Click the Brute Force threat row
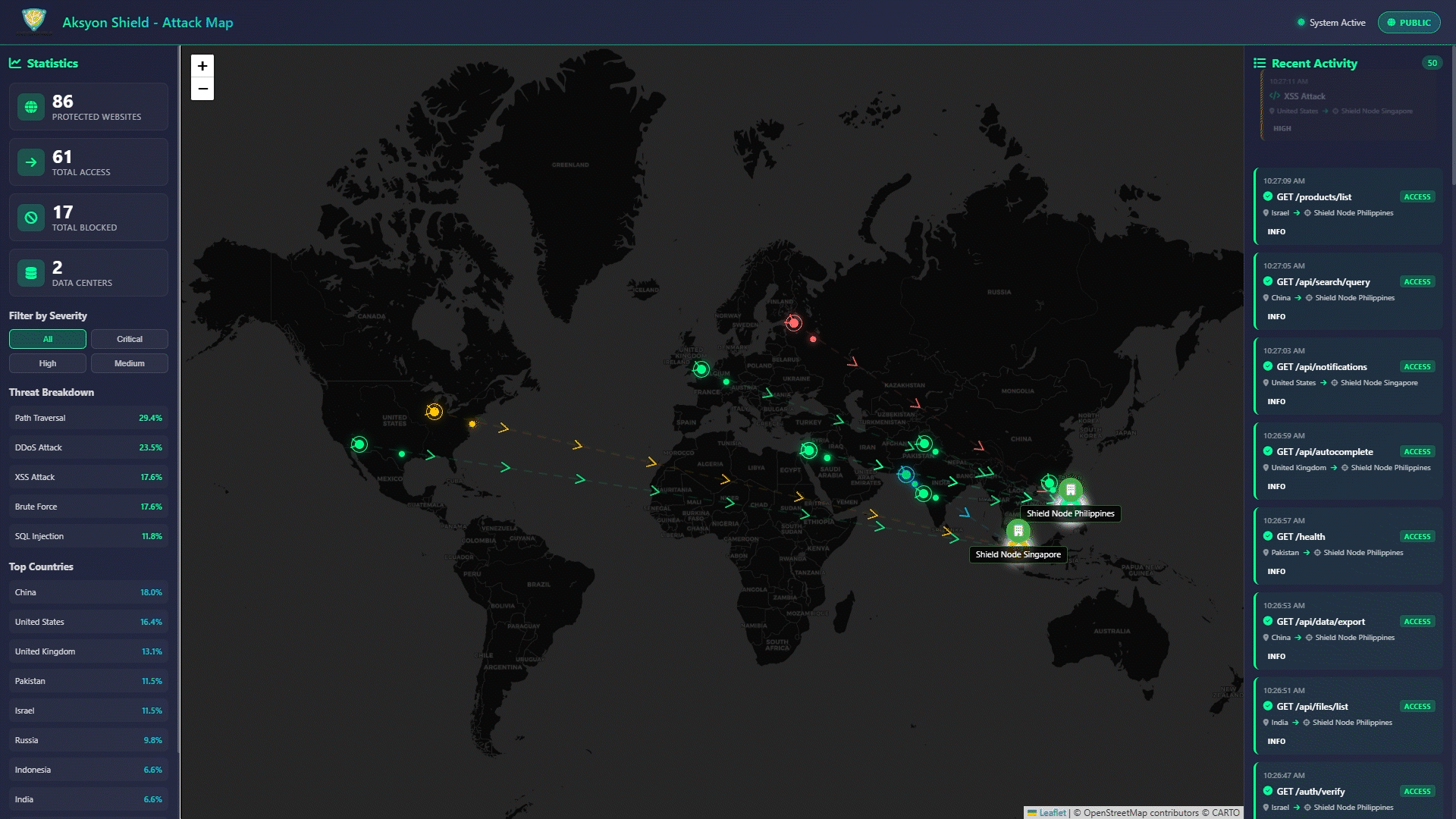 click(89, 507)
